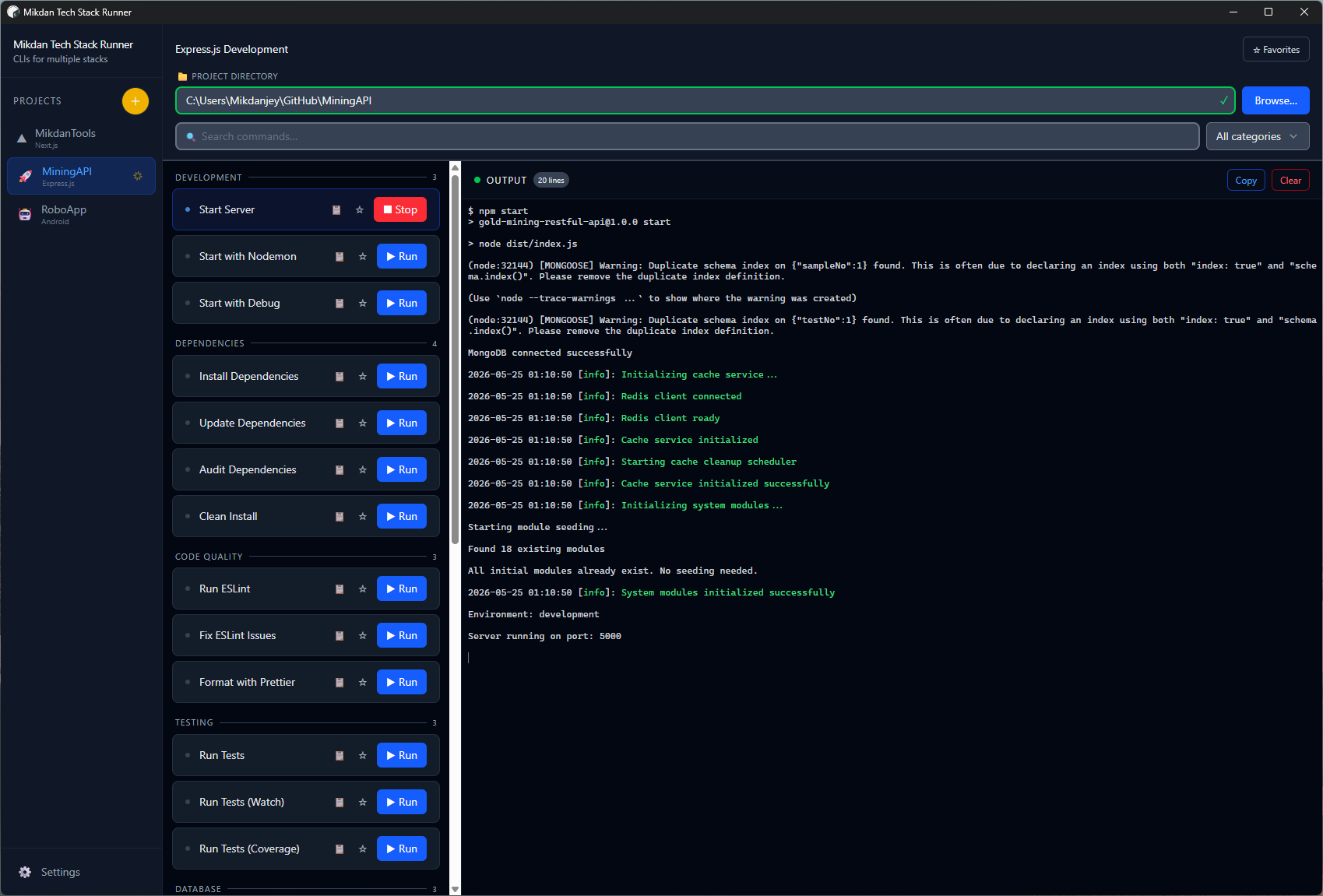The image size is (1323, 896).
Task: Select the RoboApp project
Action: tap(81, 214)
